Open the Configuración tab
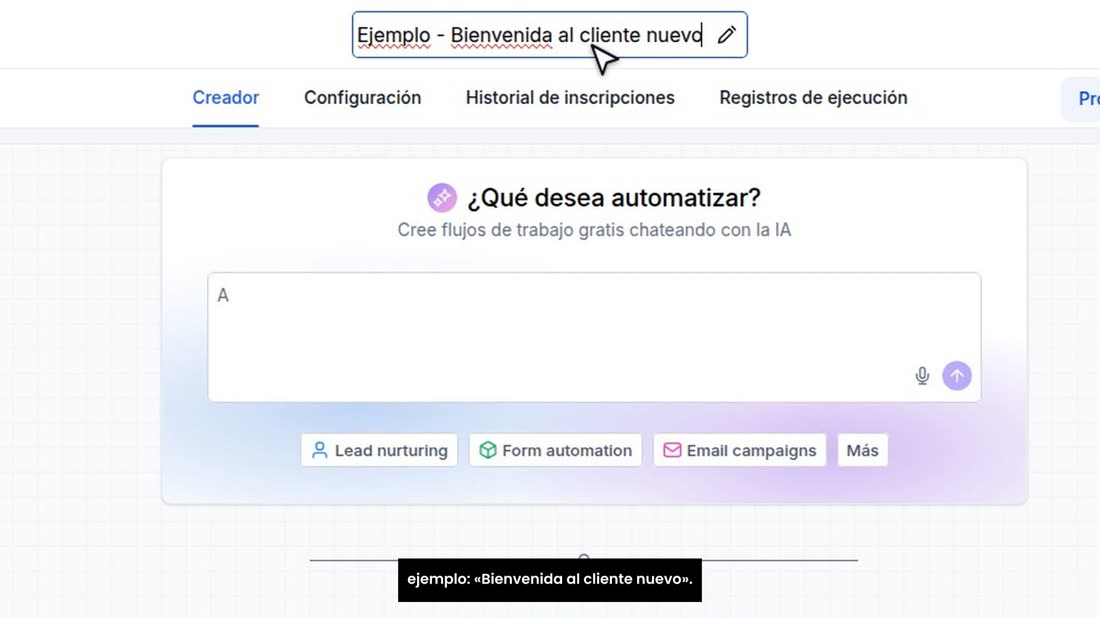This screenshot has width=1100, height=618. click(362, 98)
